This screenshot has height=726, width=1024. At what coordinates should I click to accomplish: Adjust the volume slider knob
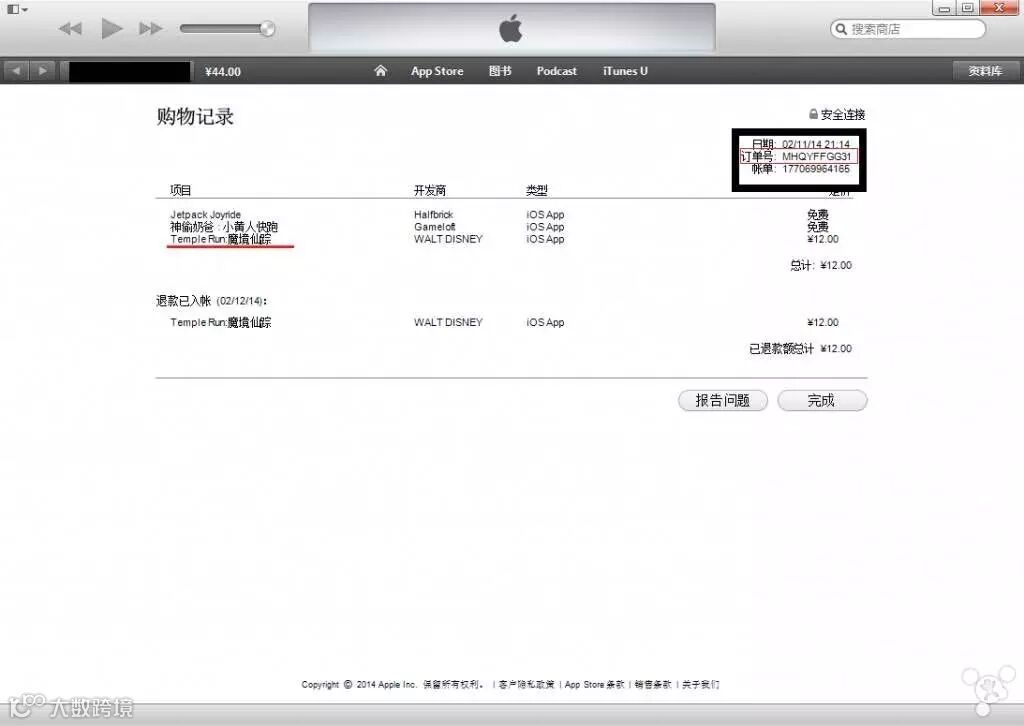coord(267,28)
